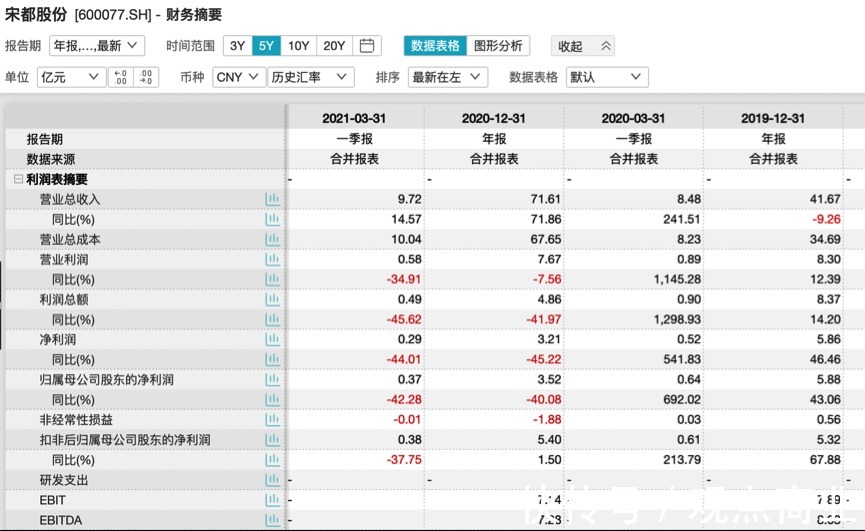Click 研发支出 row label
Image resolution: width=865 pixels, height=531 pixels.
[64, 480]
